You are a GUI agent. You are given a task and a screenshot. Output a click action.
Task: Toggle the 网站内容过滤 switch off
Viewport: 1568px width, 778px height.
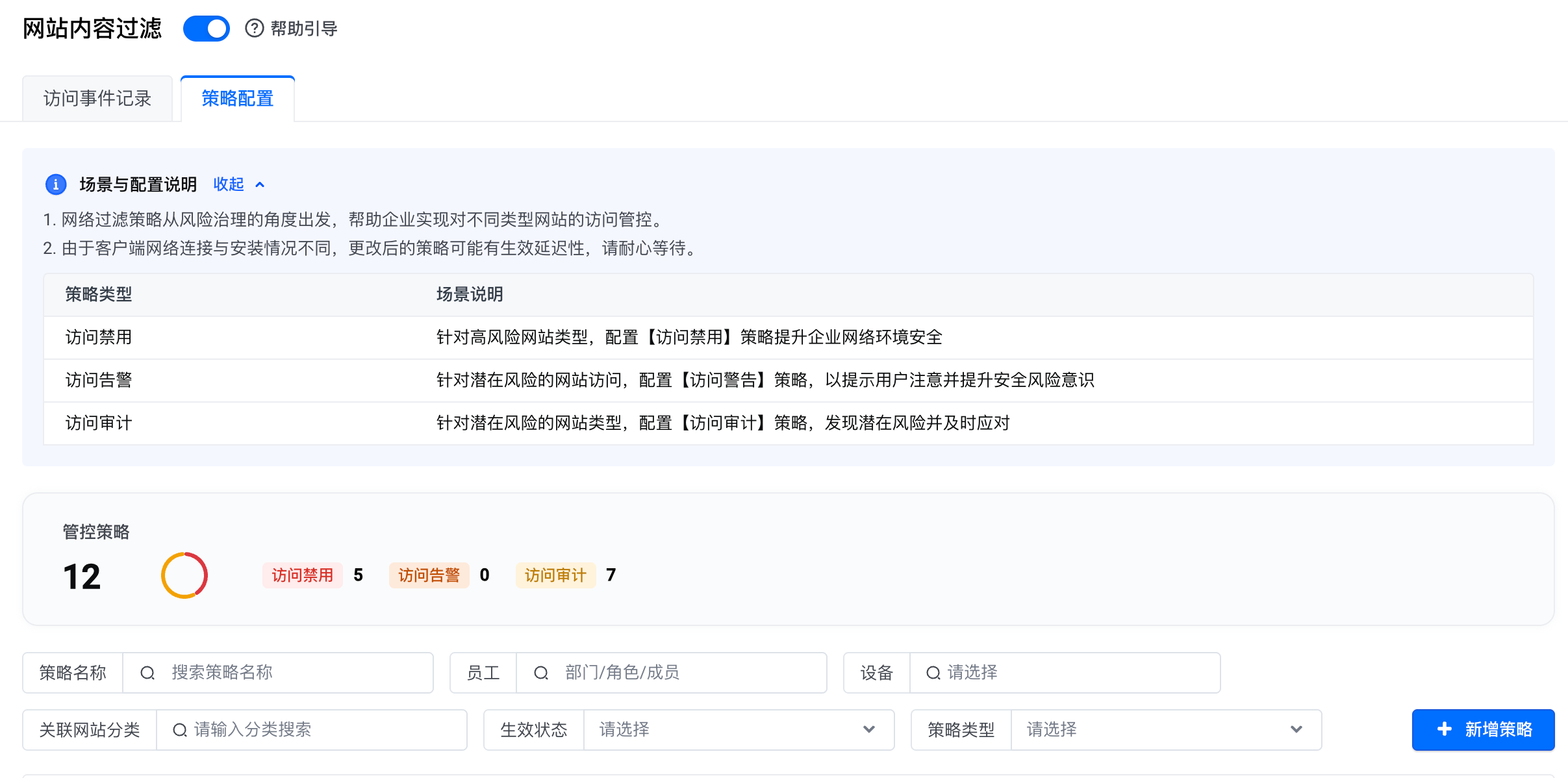click(207, 29)
